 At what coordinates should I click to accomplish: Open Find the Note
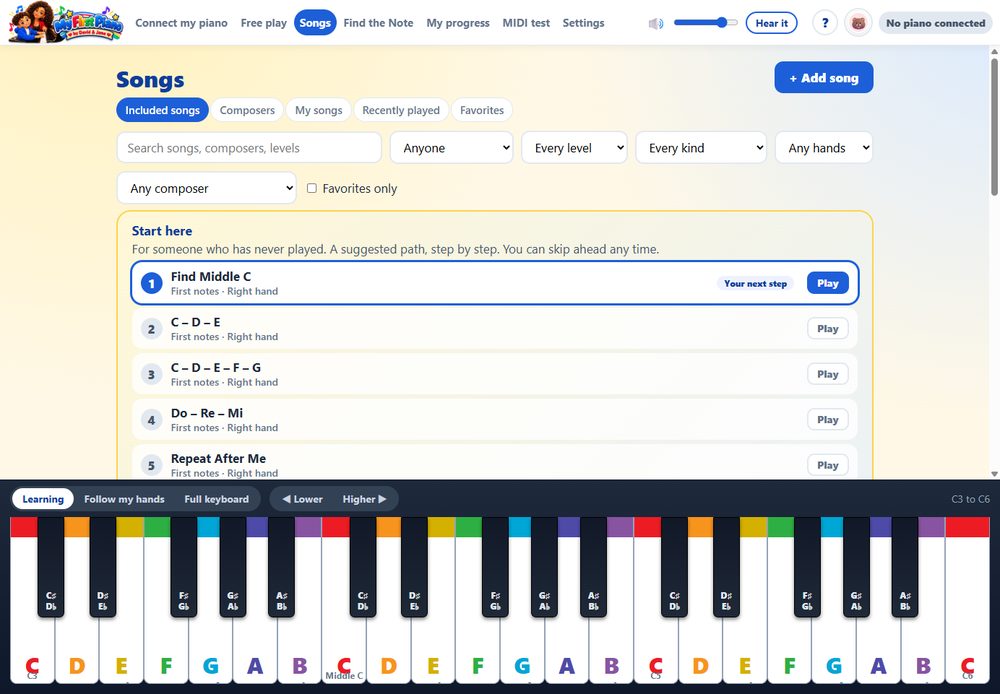point(378,23)
